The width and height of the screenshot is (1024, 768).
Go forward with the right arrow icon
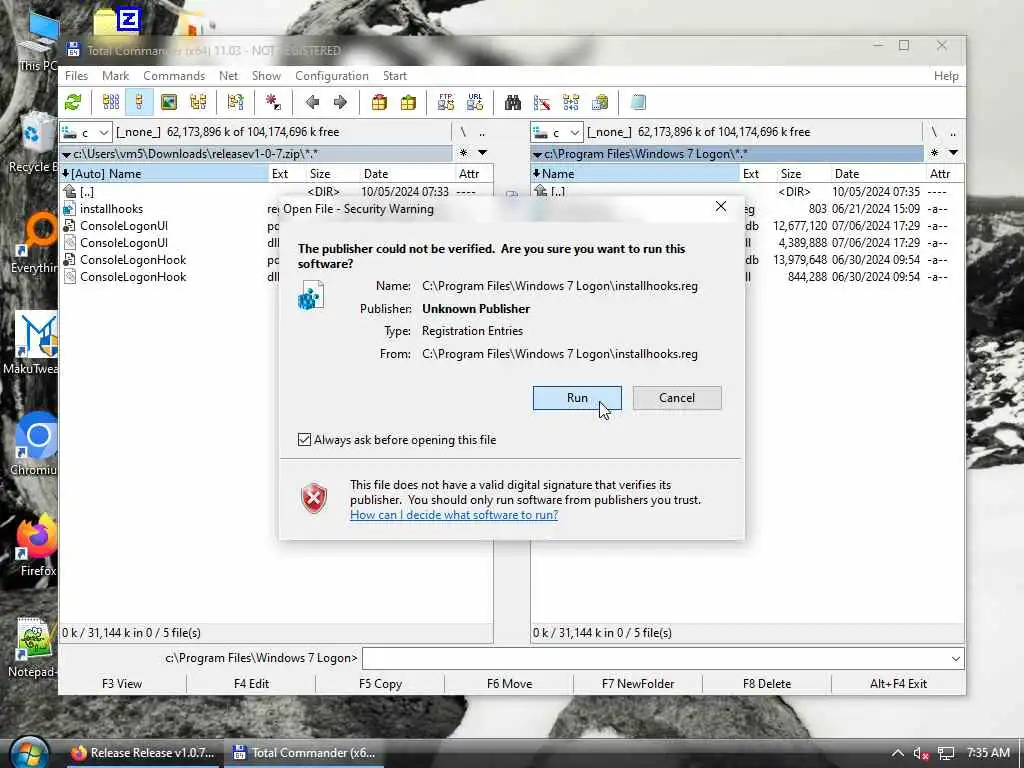pyautogui.click(x=340, y=102)
